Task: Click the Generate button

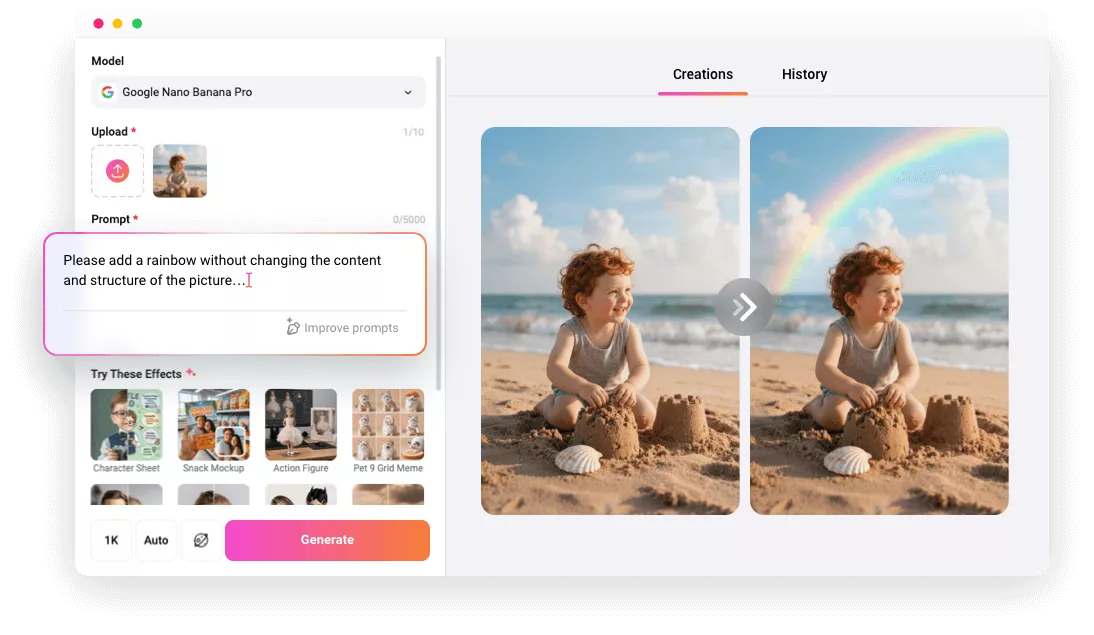Action: [327, 540]
